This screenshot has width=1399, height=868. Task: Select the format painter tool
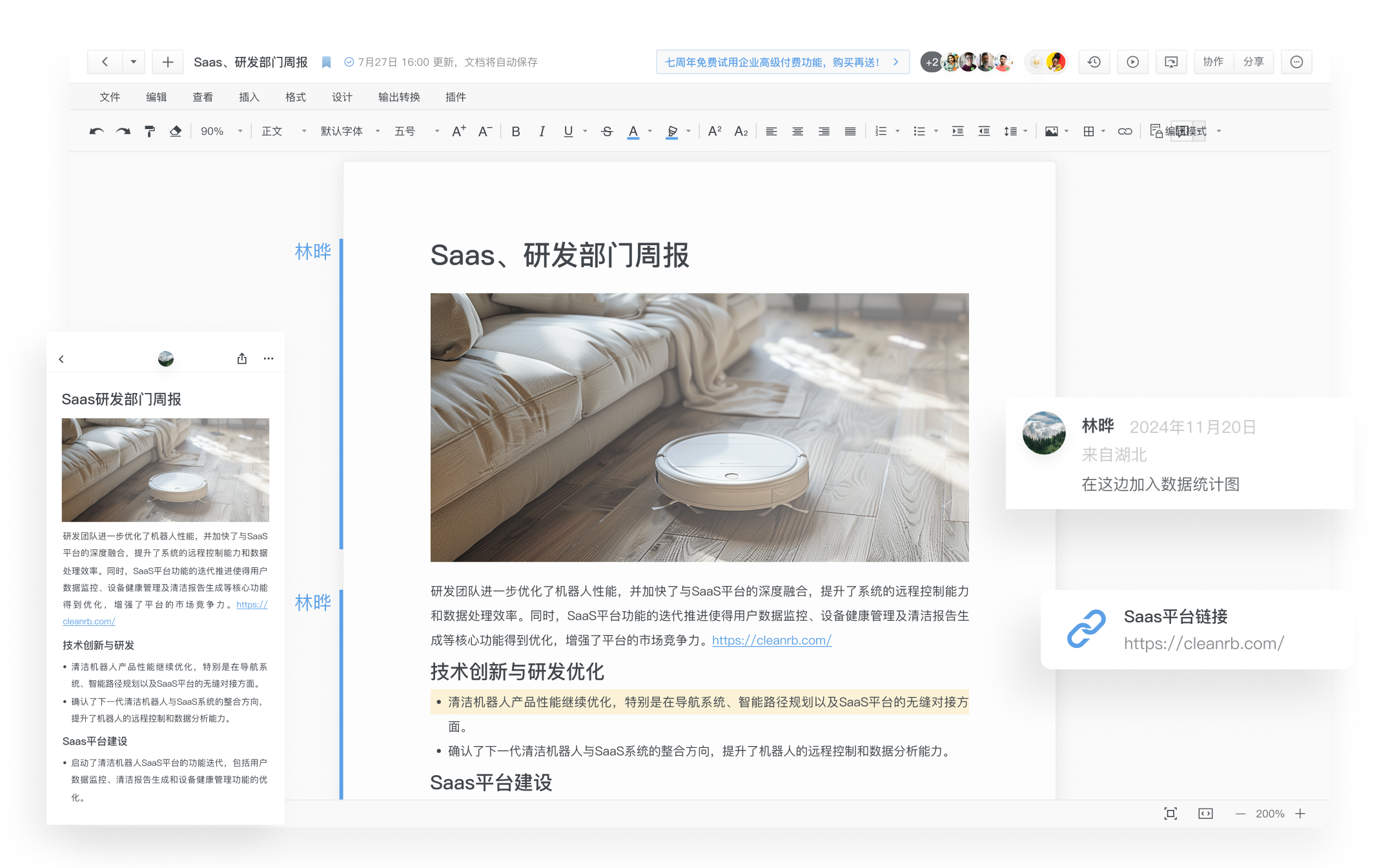[150, 132]
